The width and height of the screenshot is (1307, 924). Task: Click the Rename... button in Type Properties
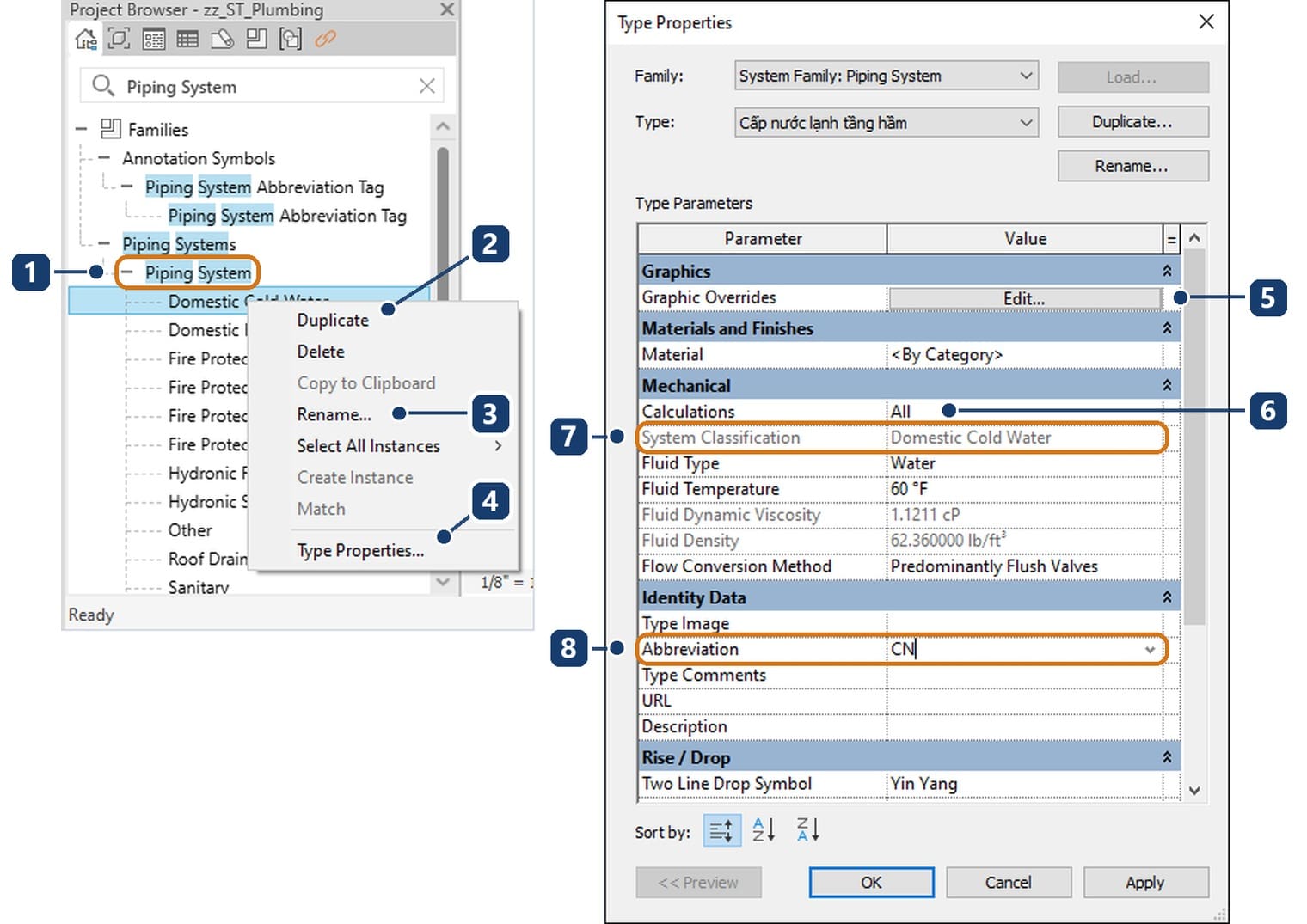click(x=1132, y=166)
